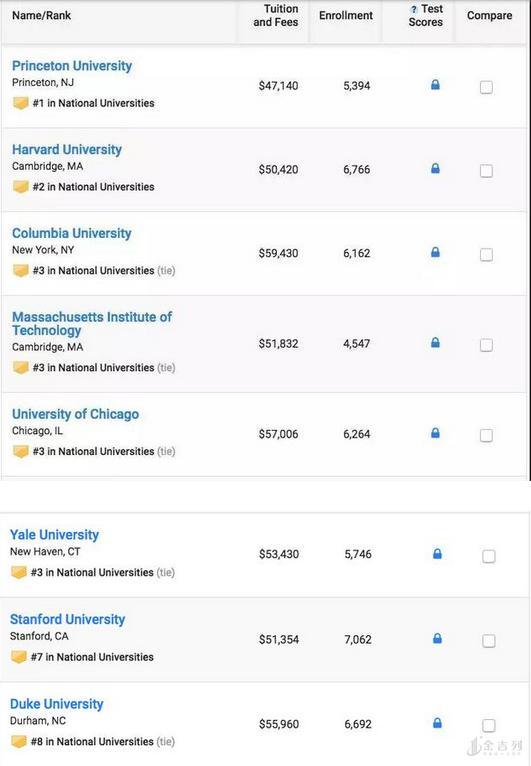Click the question mark help icon beside Test Scores

[x=414, y=9]
